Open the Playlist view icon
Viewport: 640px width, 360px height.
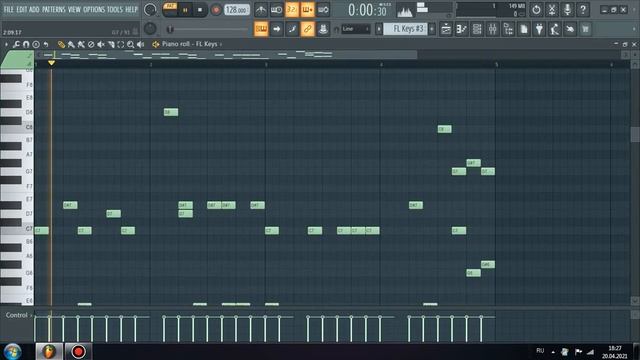(x=446, y=29)
